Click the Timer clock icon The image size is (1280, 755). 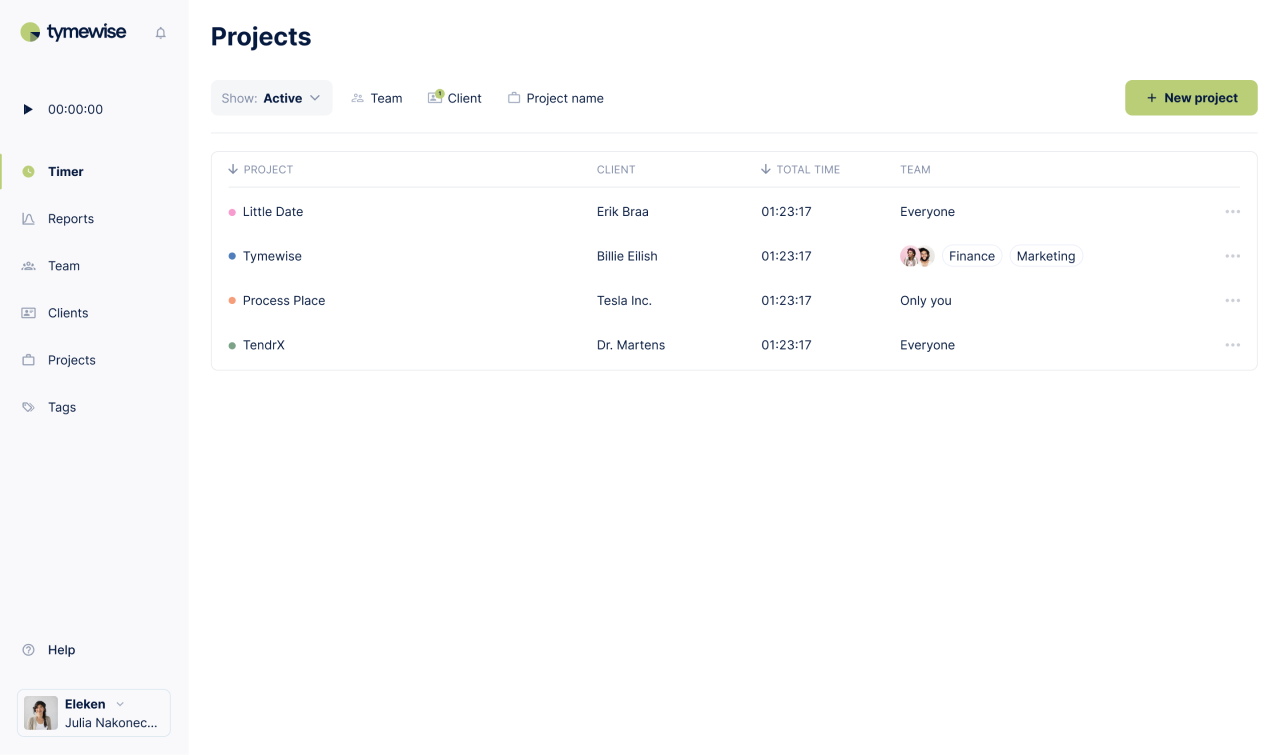click(x=28, y=172)
